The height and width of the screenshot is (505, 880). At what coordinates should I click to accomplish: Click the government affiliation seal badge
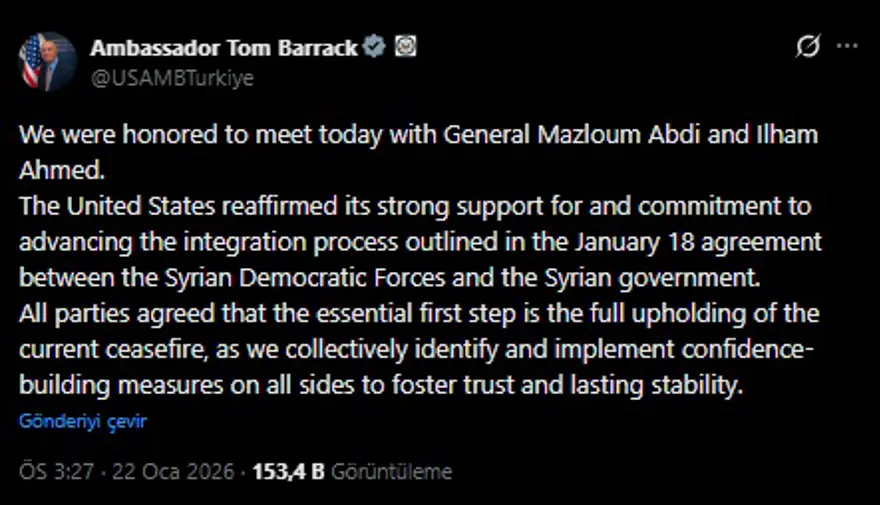click(404, 47)
